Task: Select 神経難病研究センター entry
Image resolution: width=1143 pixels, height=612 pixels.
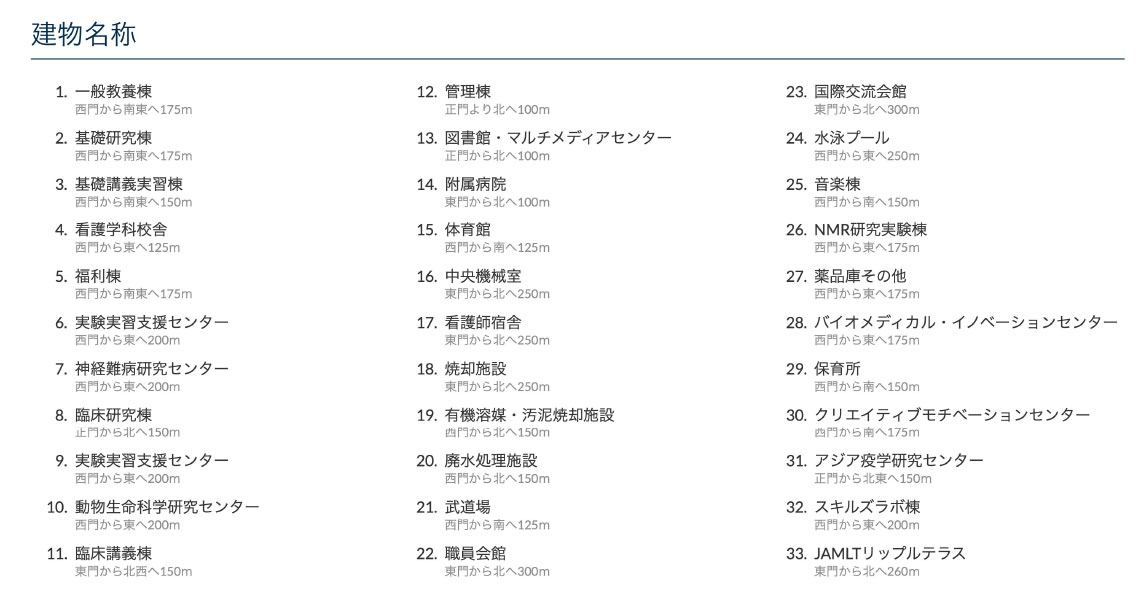Action: click(x=151, y=369)
